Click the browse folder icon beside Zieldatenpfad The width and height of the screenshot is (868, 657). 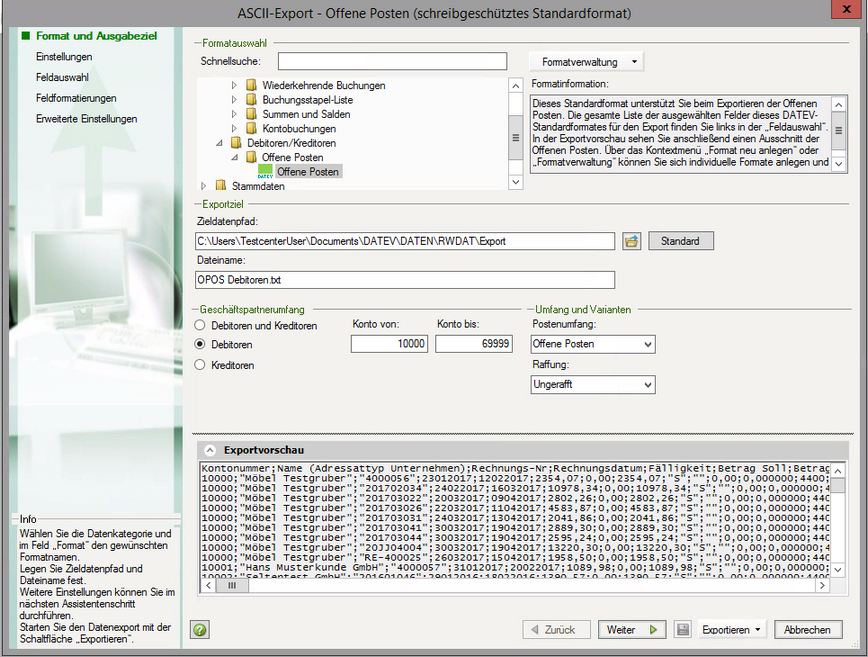pos(632,241)
